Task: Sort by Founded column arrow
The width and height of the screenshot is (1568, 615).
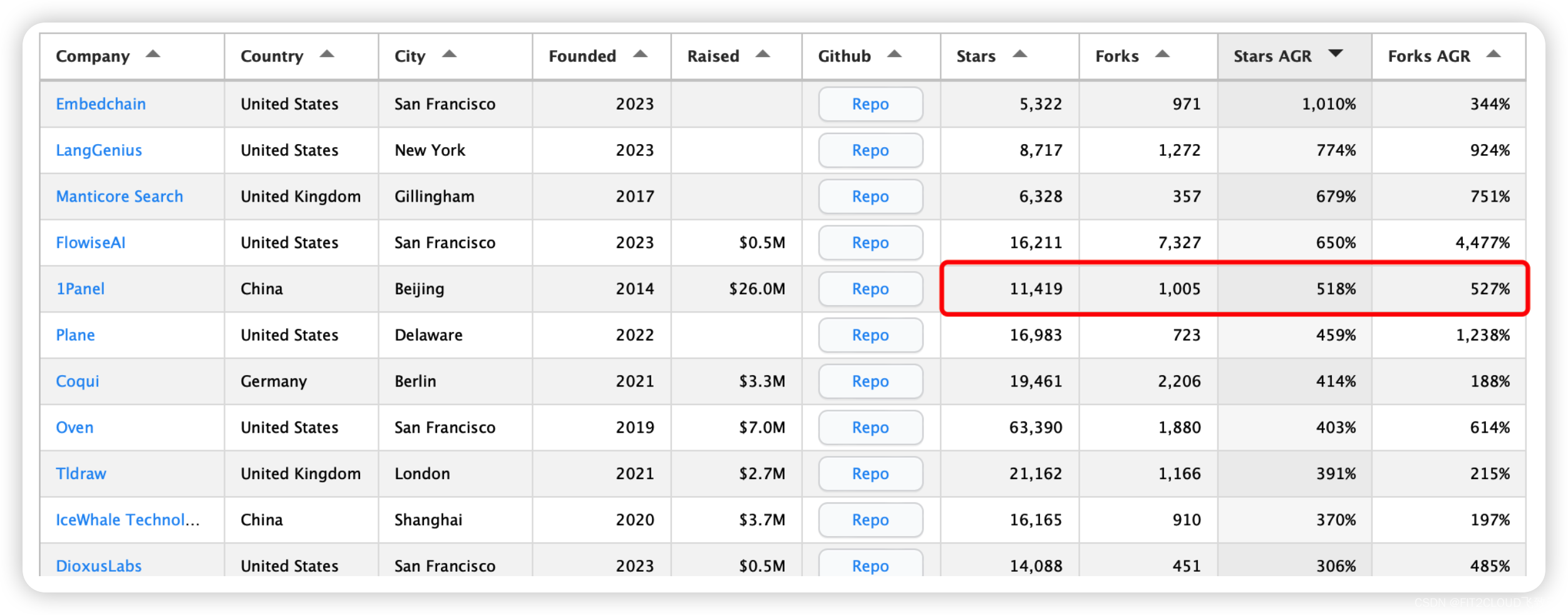Action: point(640,54)
